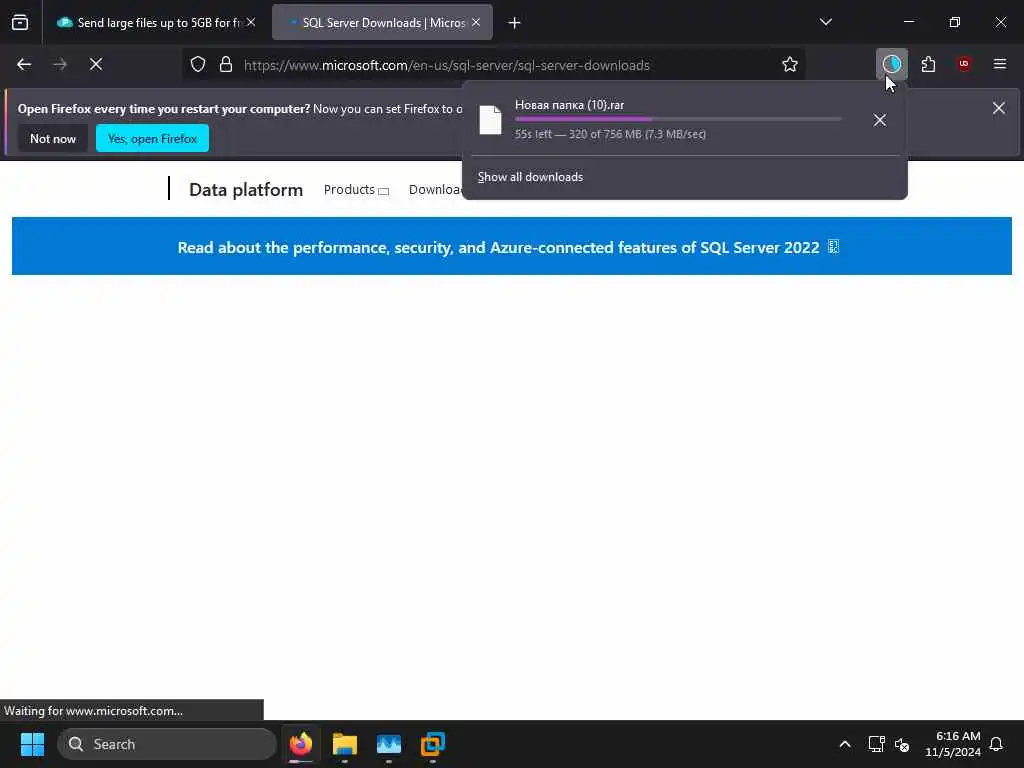Open Firefox from the taskbar
This screenshot has height=768, width=1024.
click(x=300, y=744)
